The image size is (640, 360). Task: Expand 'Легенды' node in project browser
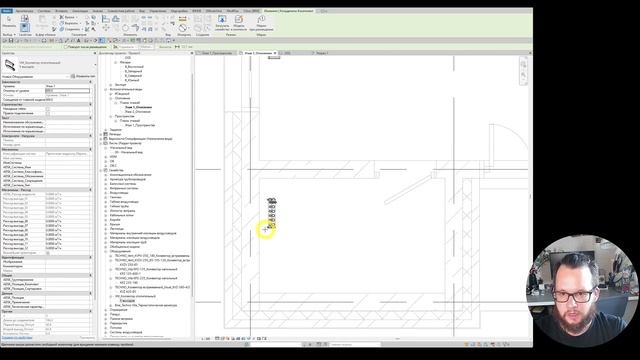pyautogui.click(x=101, y=134)
